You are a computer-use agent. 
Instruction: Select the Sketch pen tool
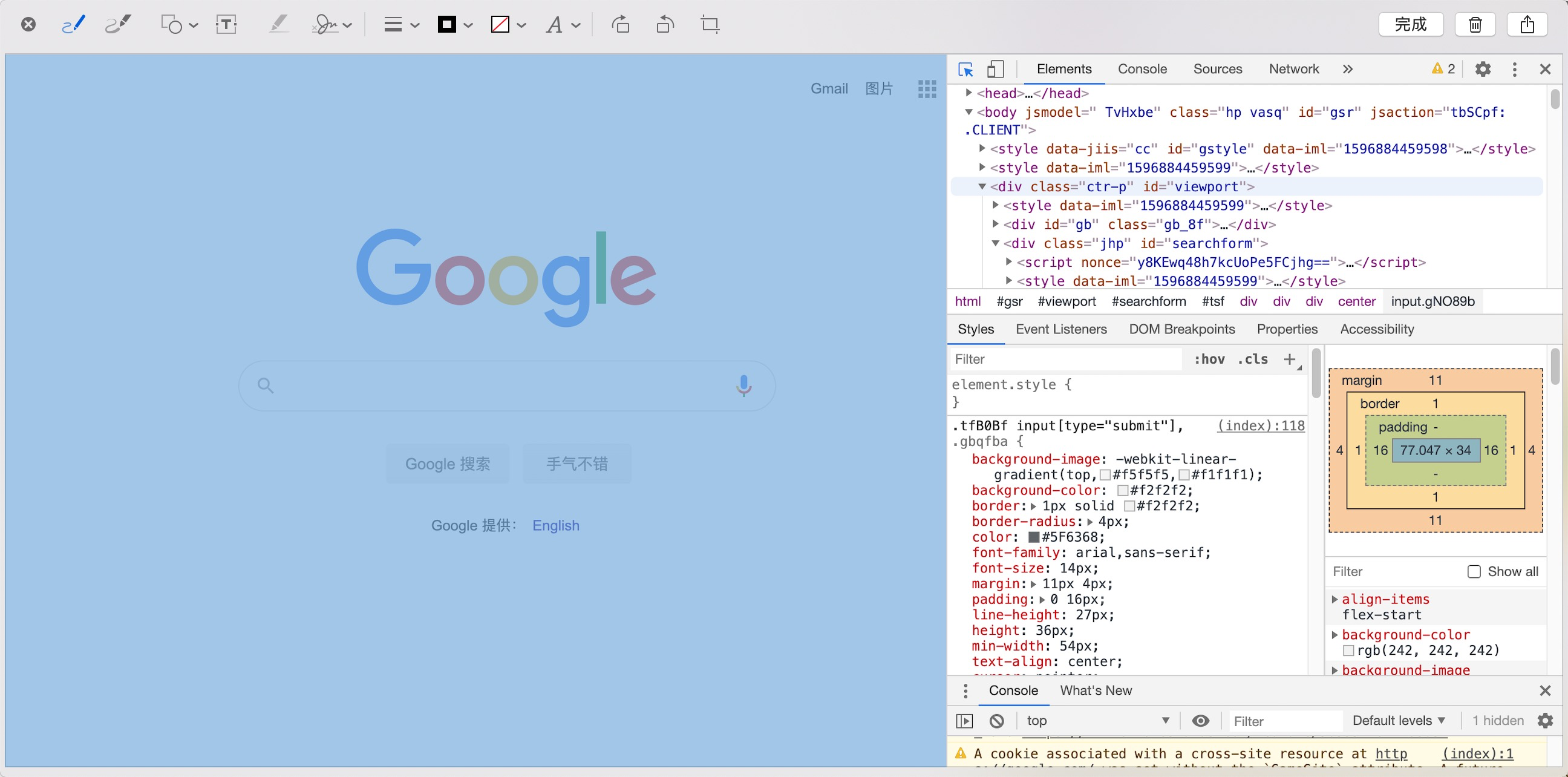tap(73, 24)
